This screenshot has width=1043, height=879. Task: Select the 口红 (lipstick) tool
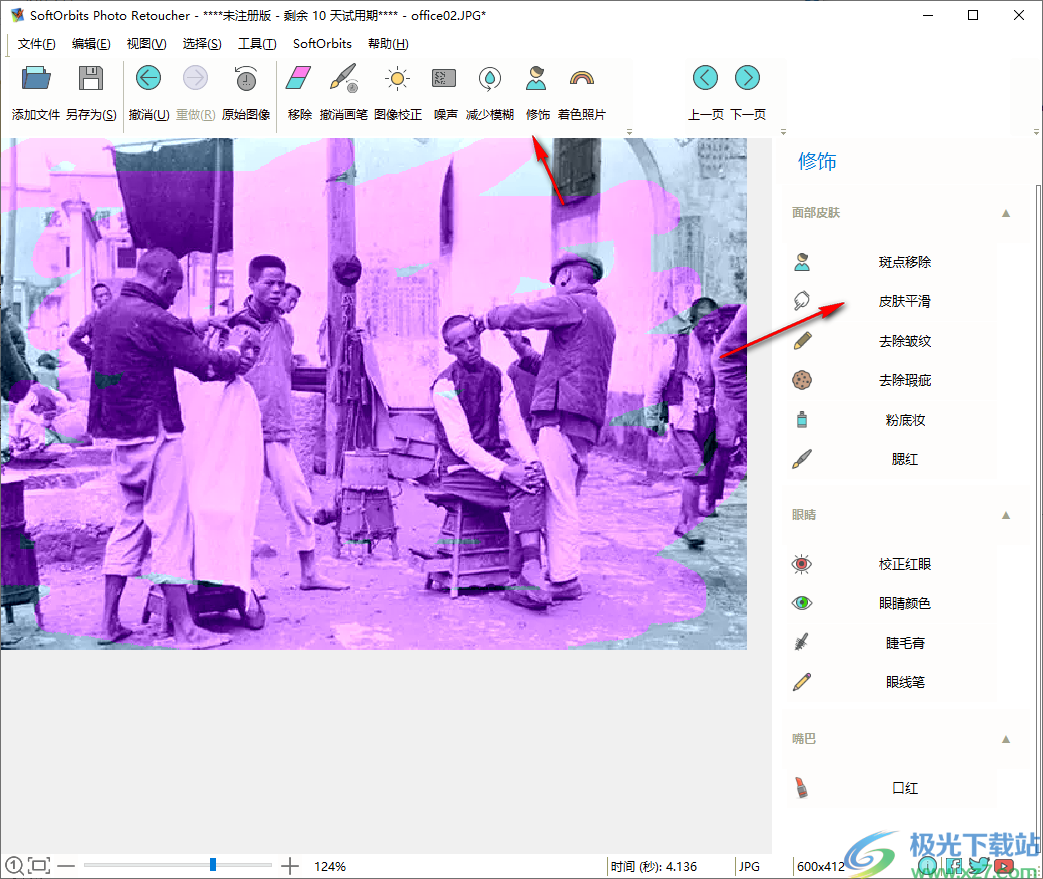coord(903,788)
